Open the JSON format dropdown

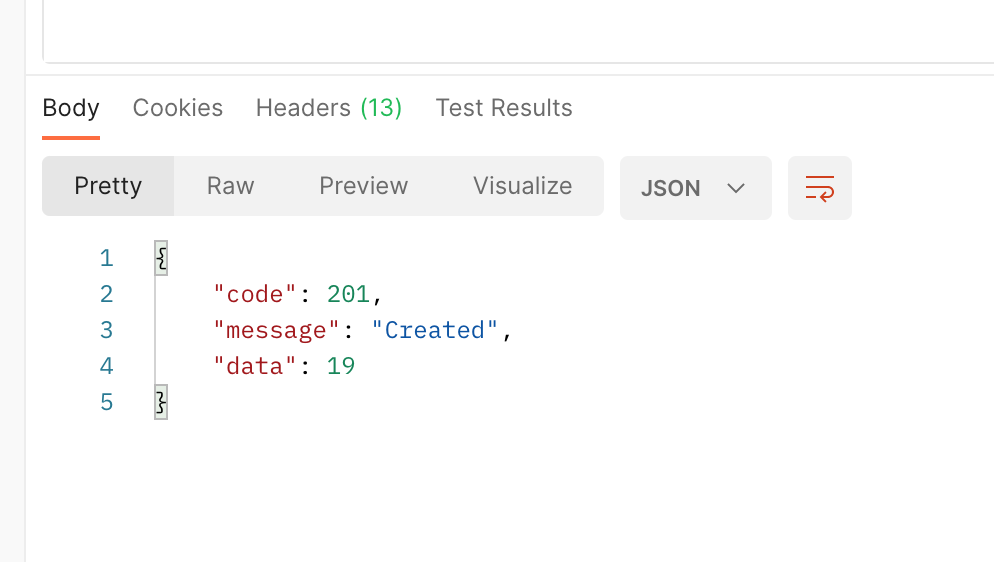tap(695, 188)
